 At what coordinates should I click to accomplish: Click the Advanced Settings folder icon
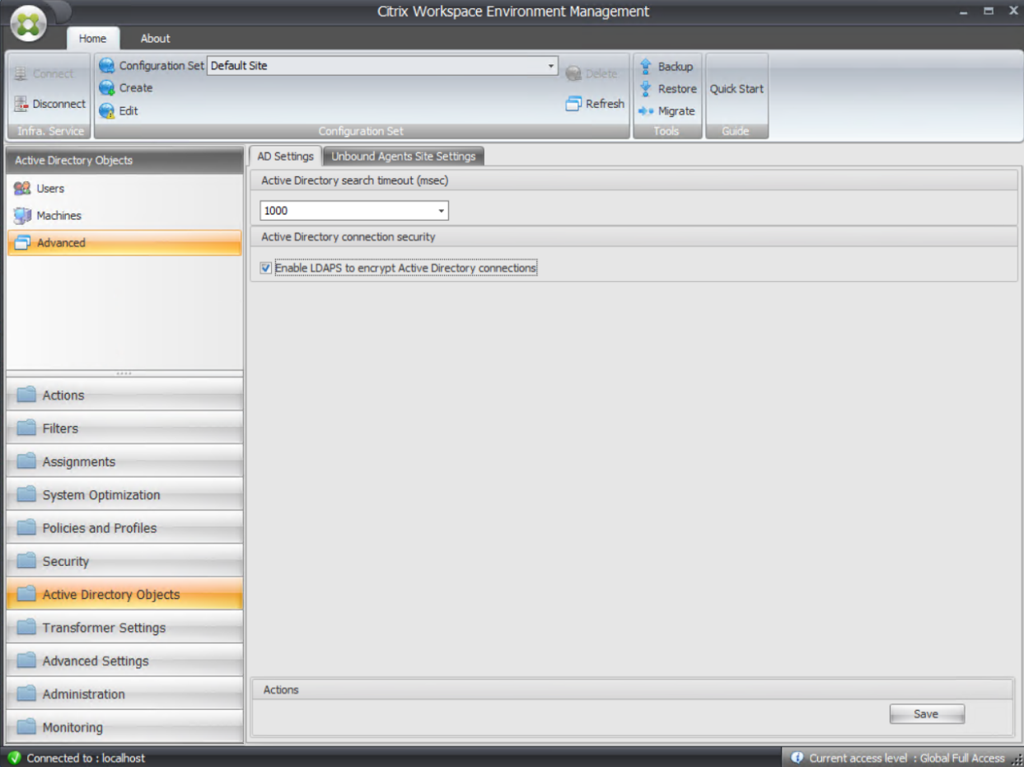[x=26, y=660]
